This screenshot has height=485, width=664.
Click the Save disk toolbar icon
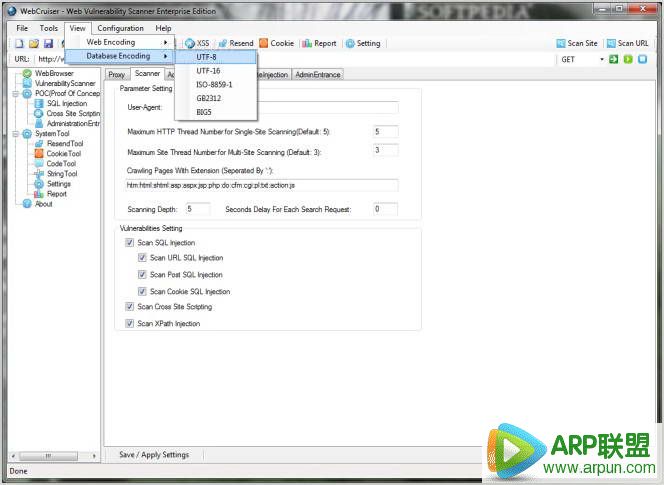click(x=48, y=44)
